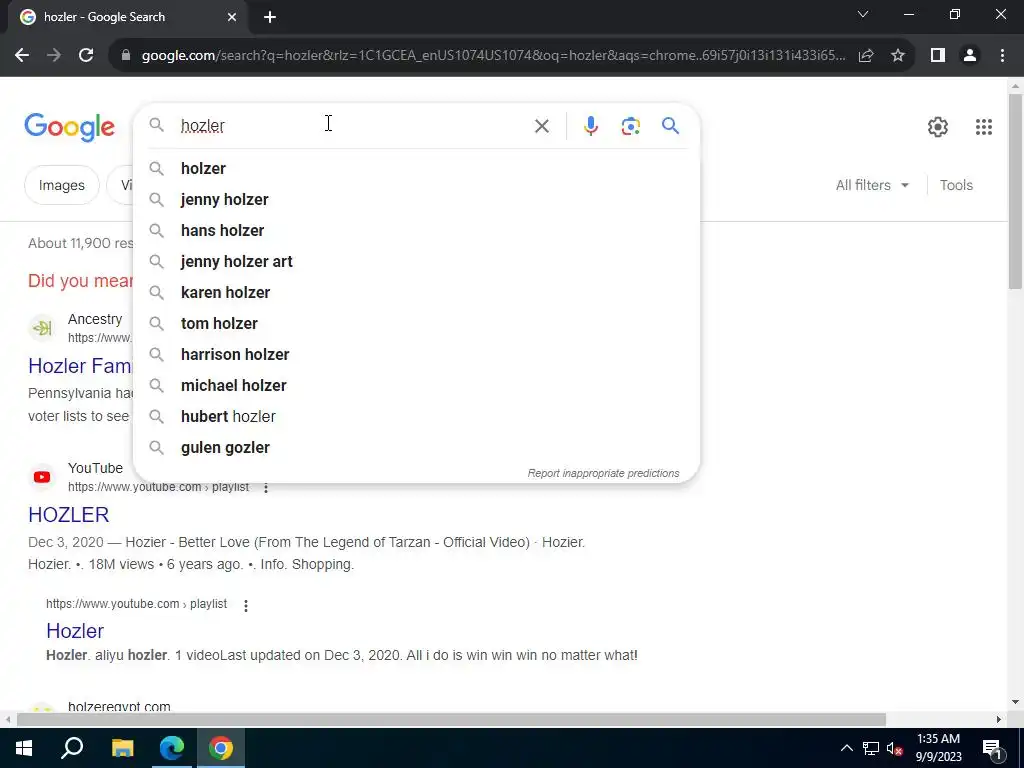Share this page from the address bar
Viewport: 1024px width, 768px height.
coord(866,56)
